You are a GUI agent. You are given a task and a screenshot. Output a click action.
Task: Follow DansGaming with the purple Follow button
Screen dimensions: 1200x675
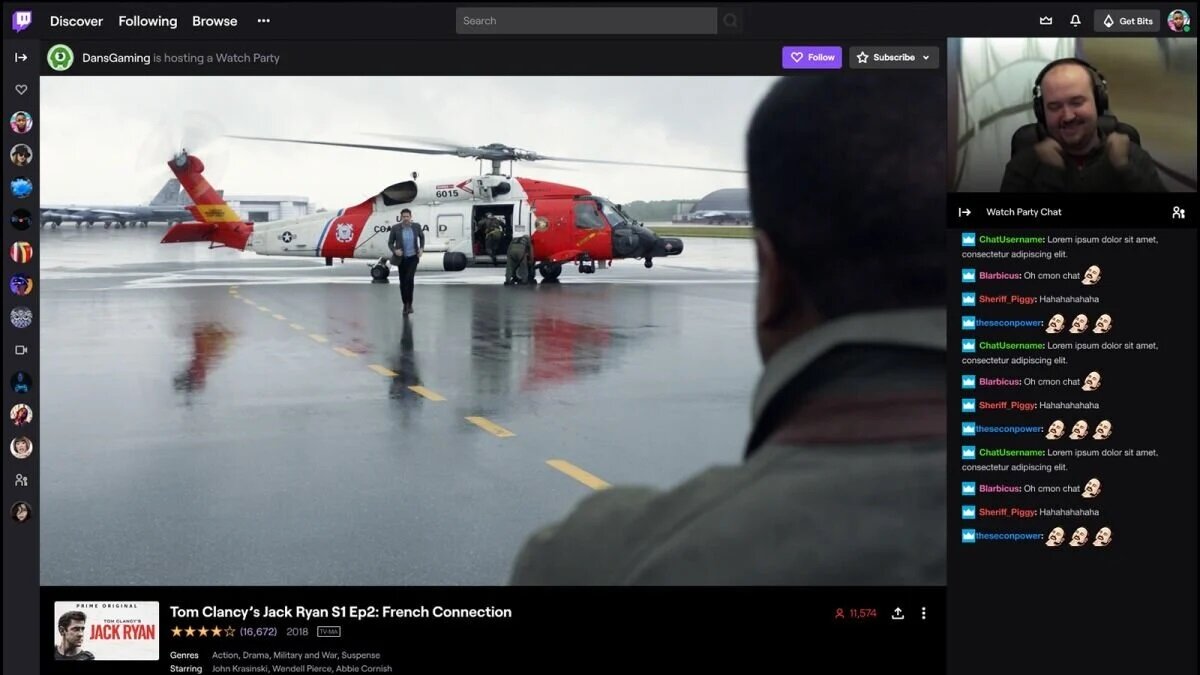(812, 58)
